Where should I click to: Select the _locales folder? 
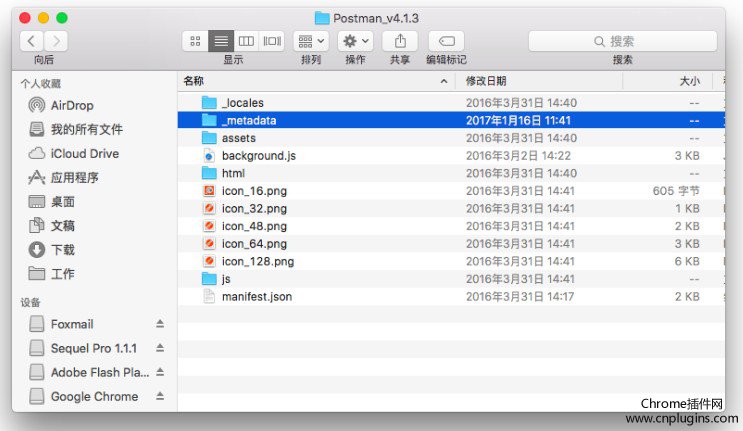pos(242,103)
